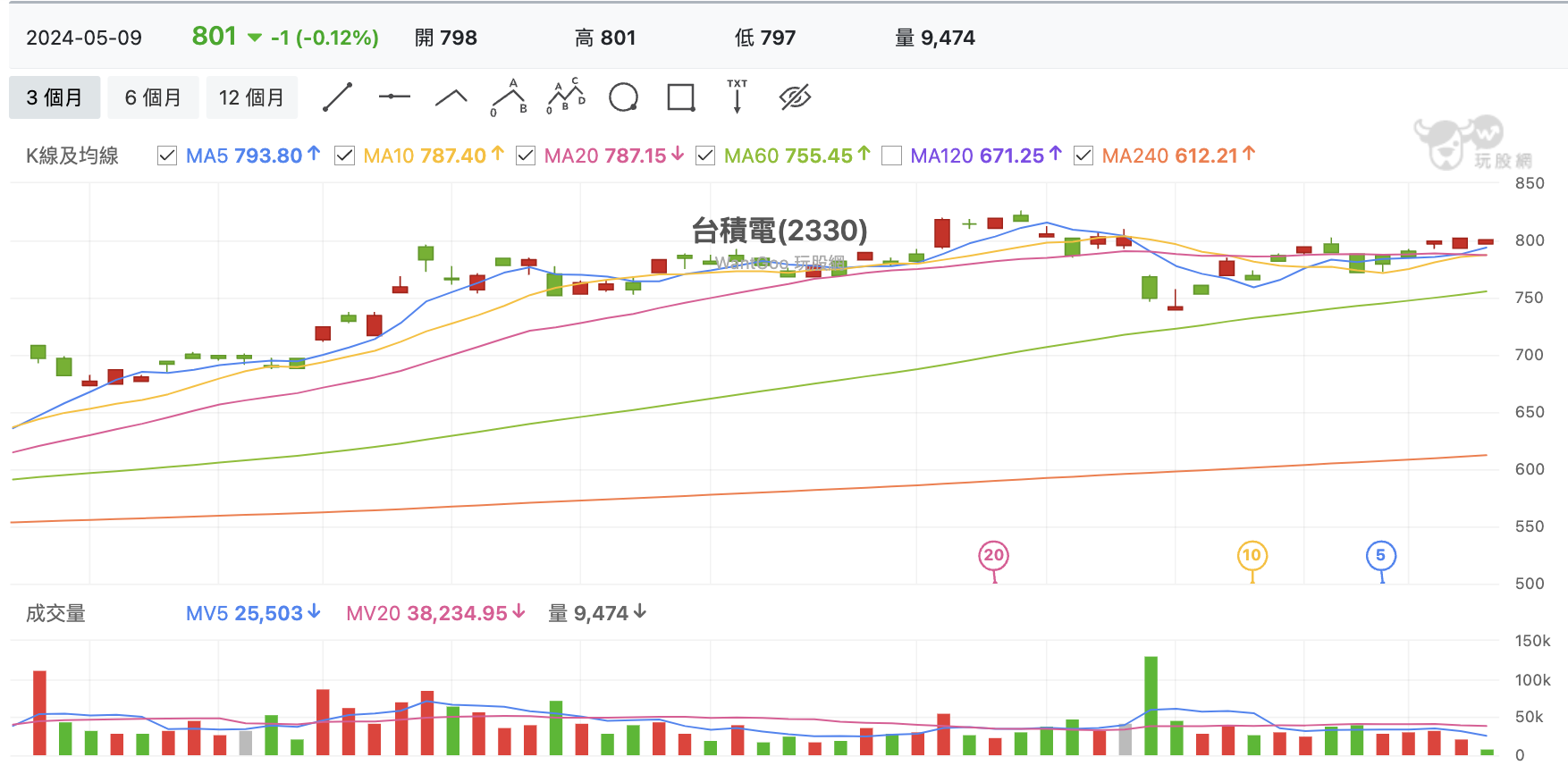
Task: Select the rectangle drawing tool
Action: 681,97
